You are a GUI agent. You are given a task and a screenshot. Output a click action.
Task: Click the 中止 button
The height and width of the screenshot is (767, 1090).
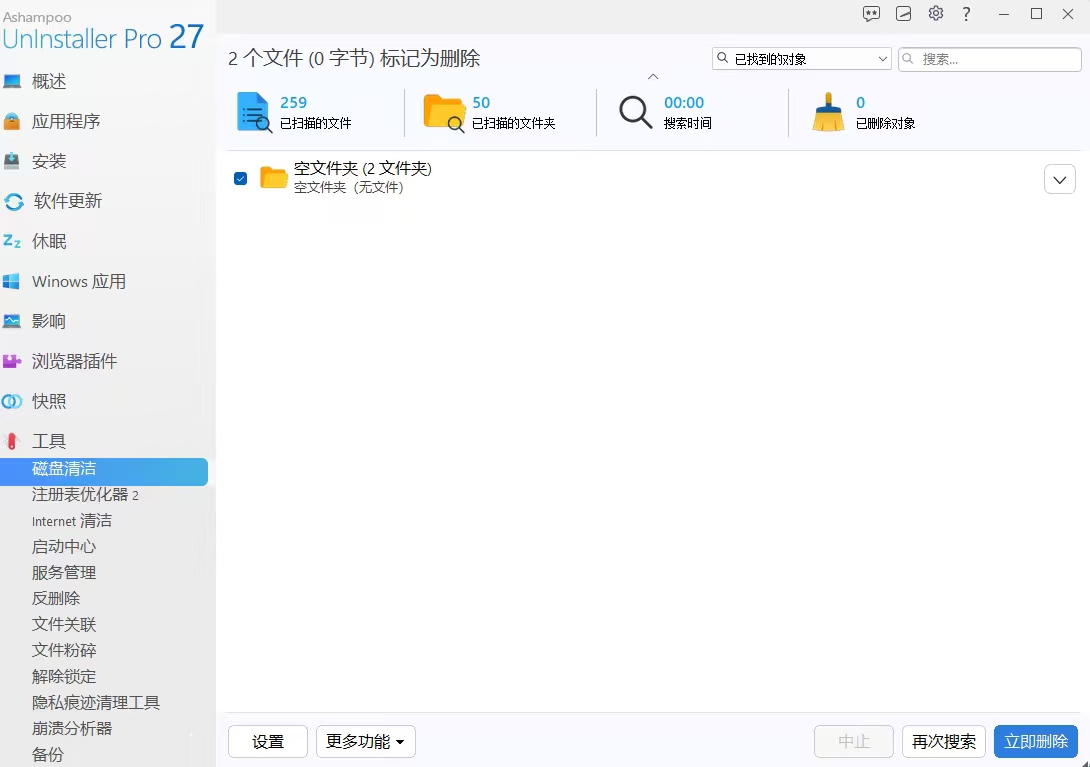[x=854, y=741]
